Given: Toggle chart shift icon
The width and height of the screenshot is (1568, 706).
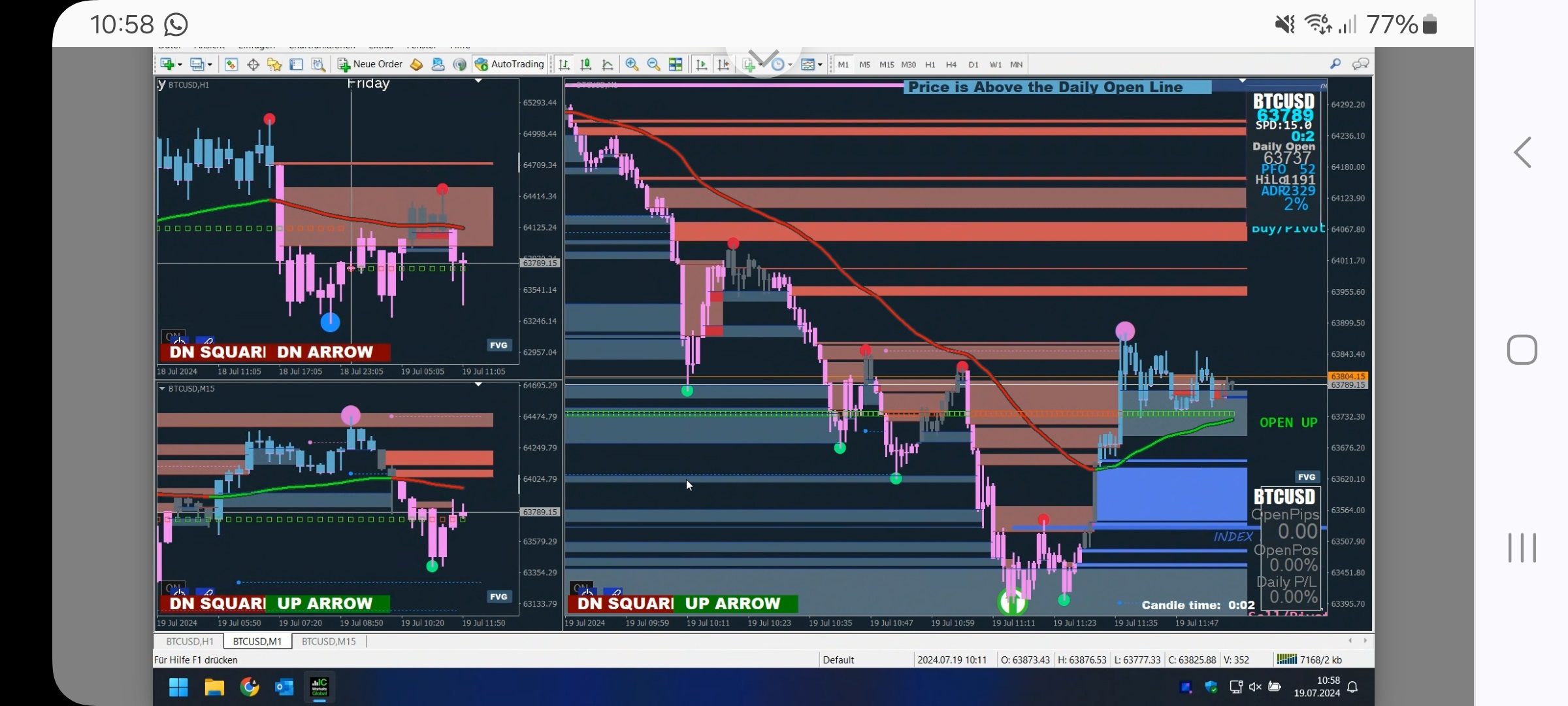Looking at the screenshot, I should 723,64.
